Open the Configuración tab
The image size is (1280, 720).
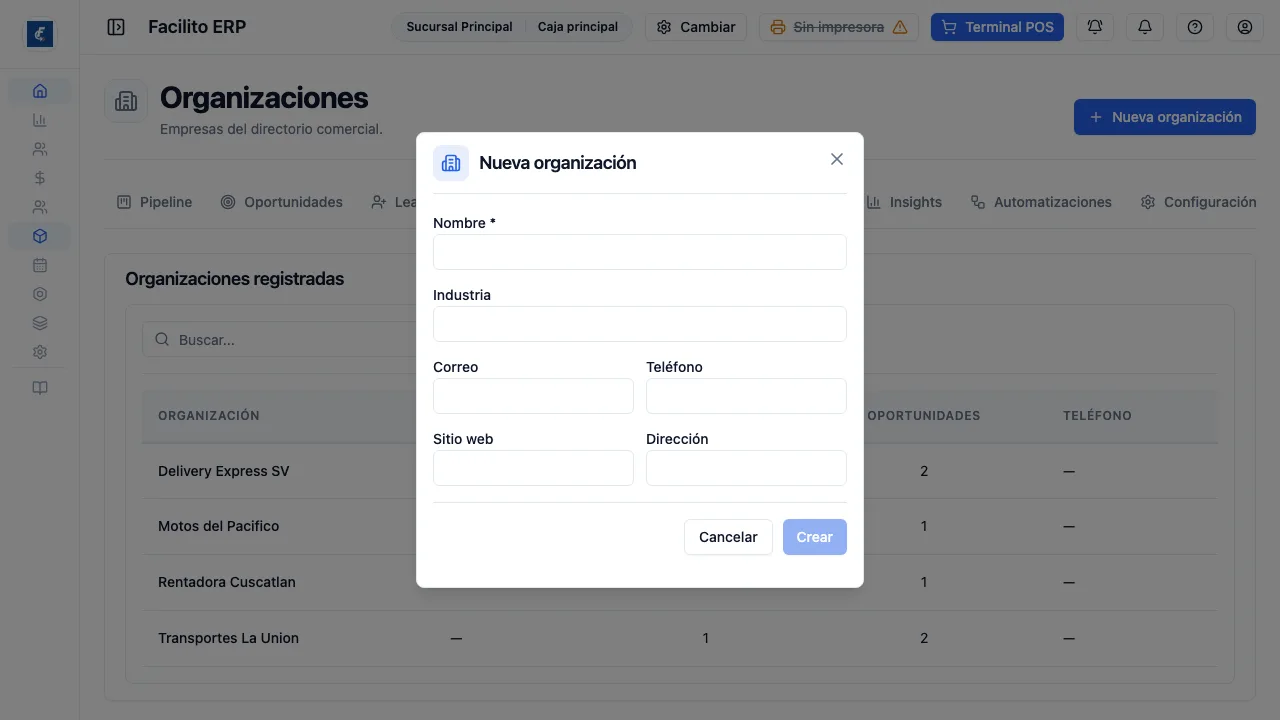1198,202
